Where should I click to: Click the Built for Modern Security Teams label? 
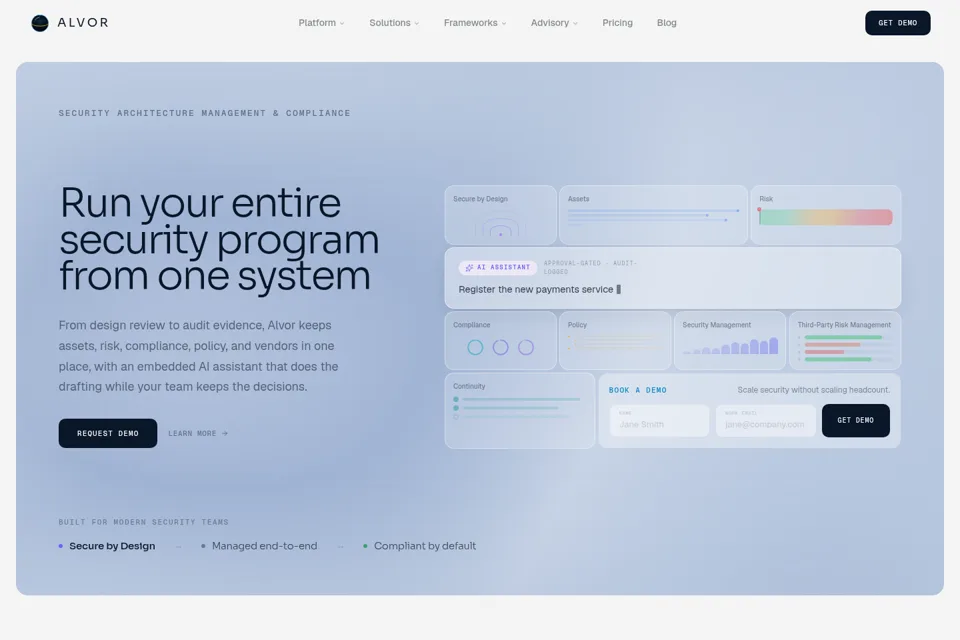click(143, 522)
